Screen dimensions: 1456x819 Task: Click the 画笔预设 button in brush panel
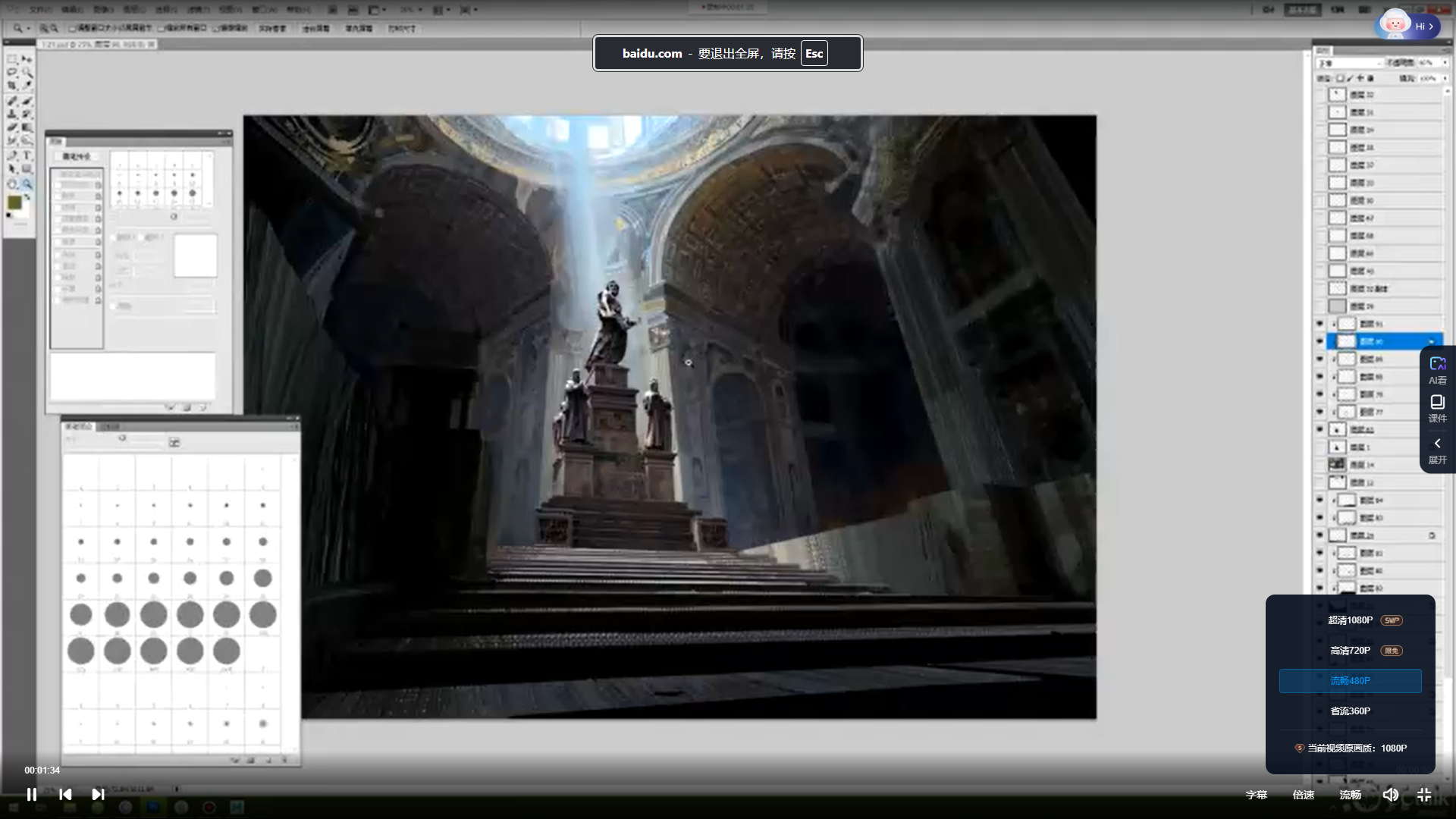pos(76,156)
